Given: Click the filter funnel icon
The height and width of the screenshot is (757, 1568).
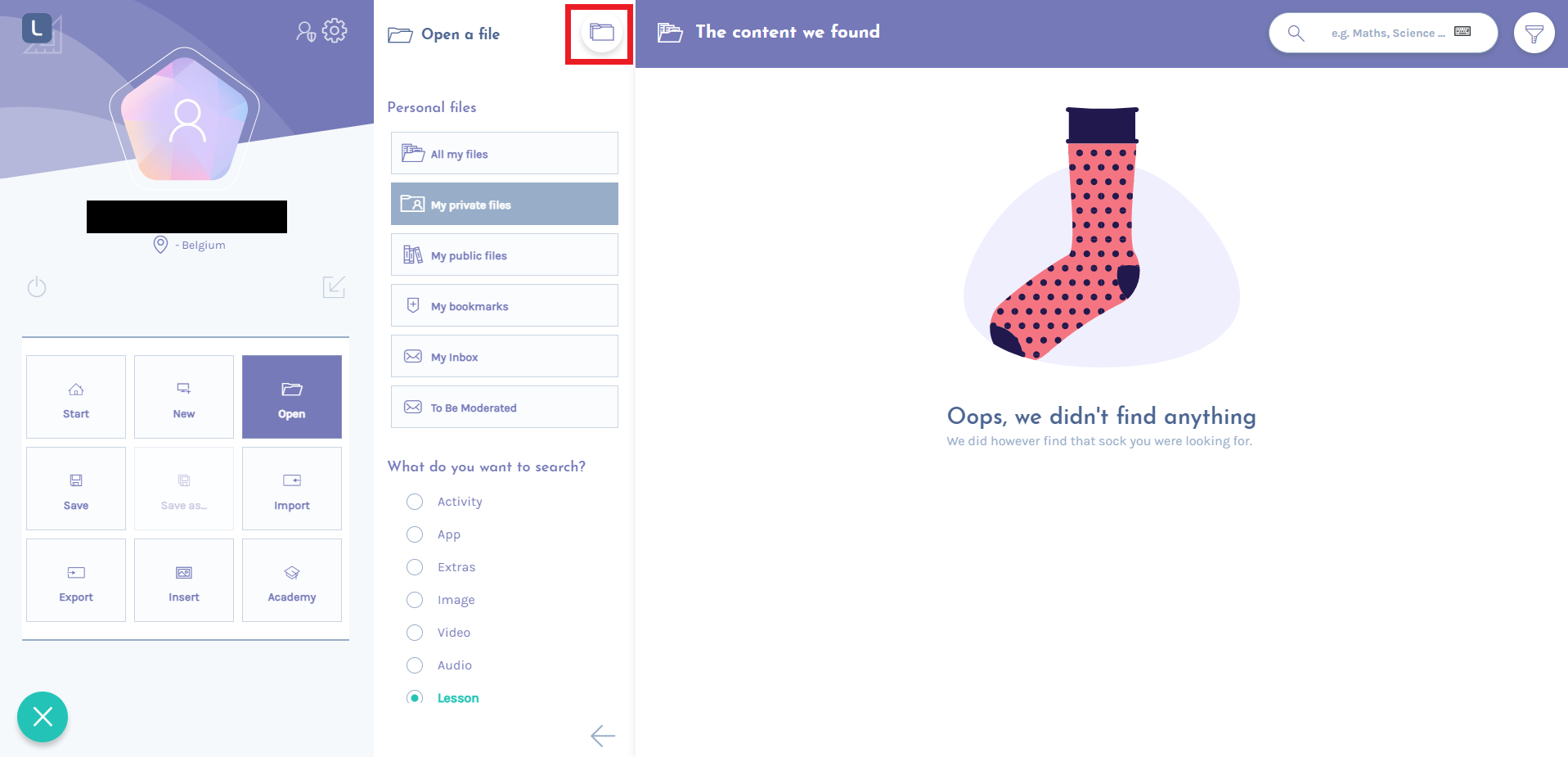Looking at the screenshot, I should [x=1534, y=34].
